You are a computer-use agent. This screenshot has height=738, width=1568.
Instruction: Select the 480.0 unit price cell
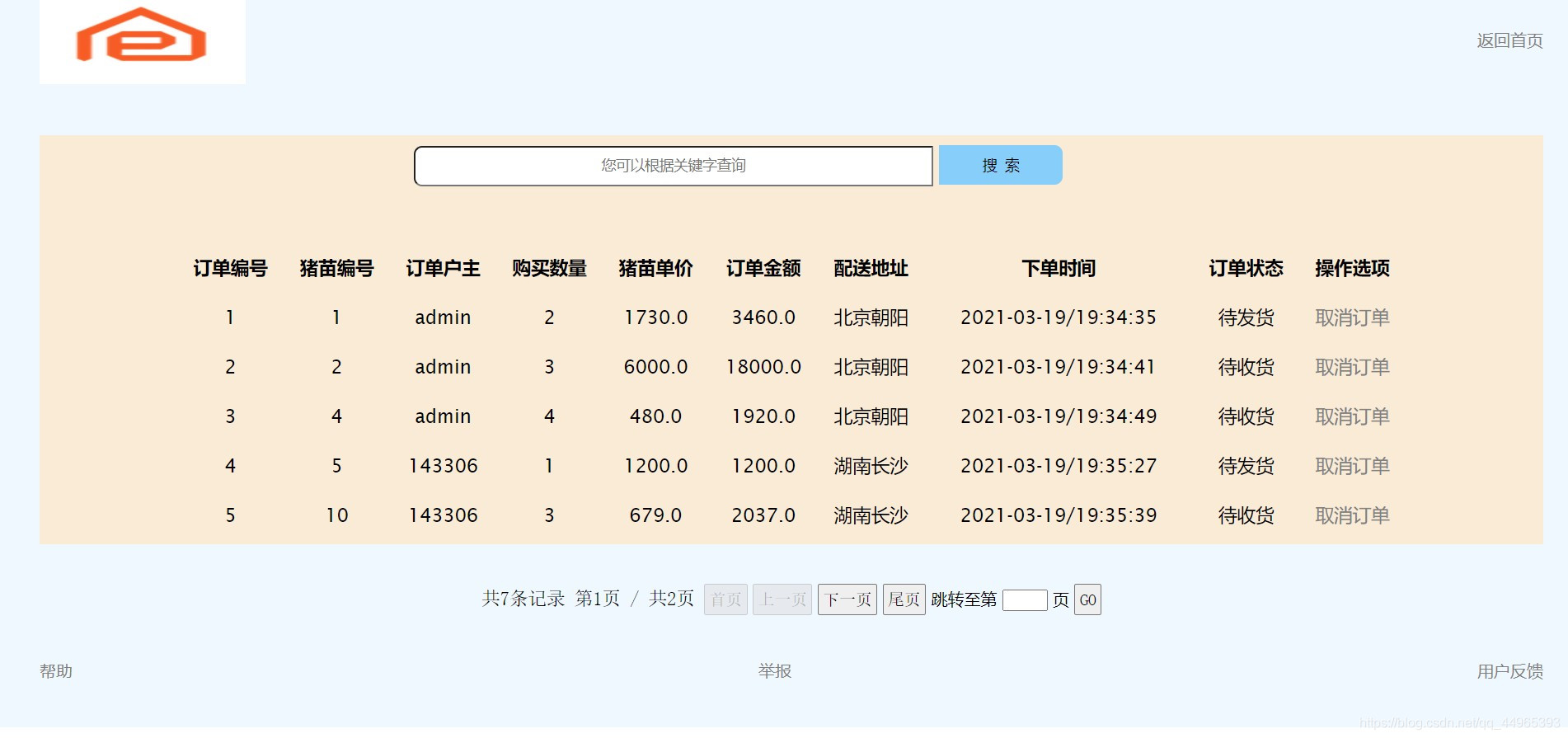tap(655, 416)
